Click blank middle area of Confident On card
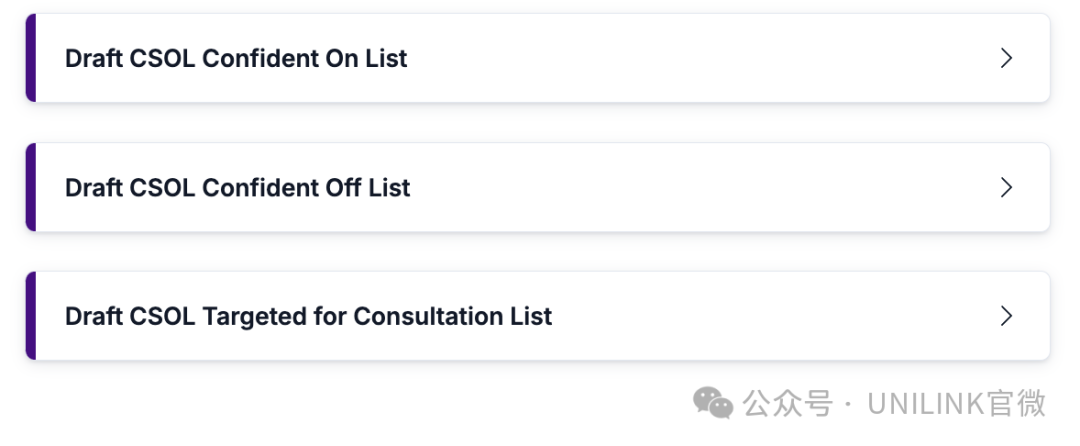Image resolution: width=1080 pixels, height=446 pixels. (700, 58)
